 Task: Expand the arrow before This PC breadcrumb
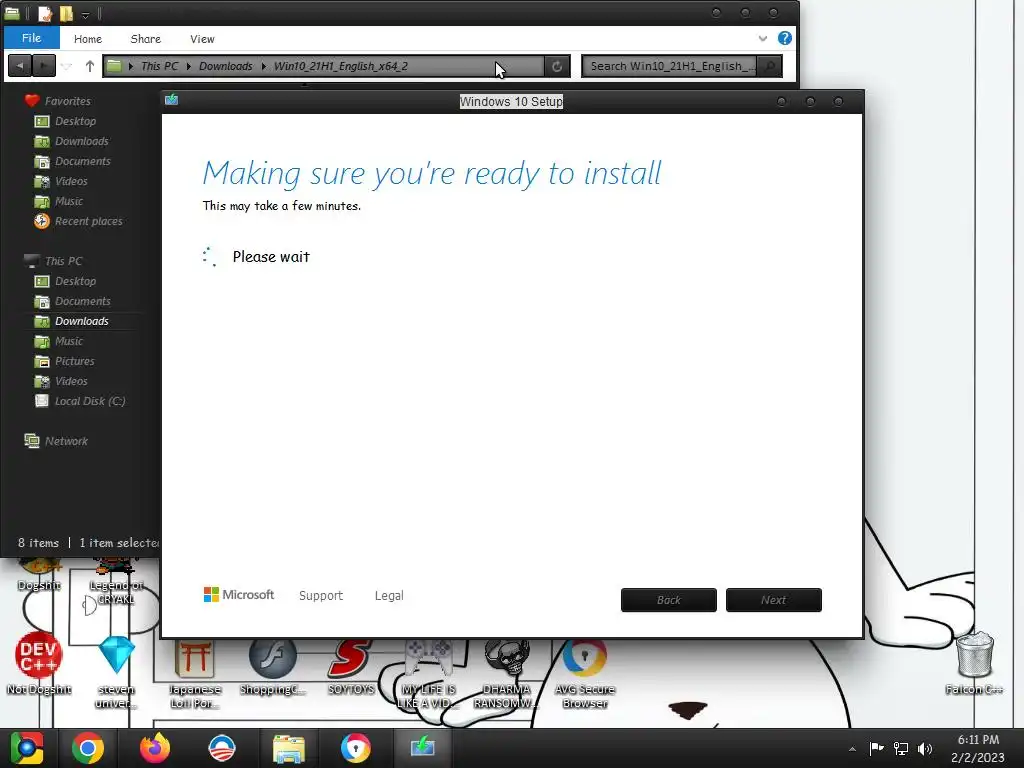(131, 66)
